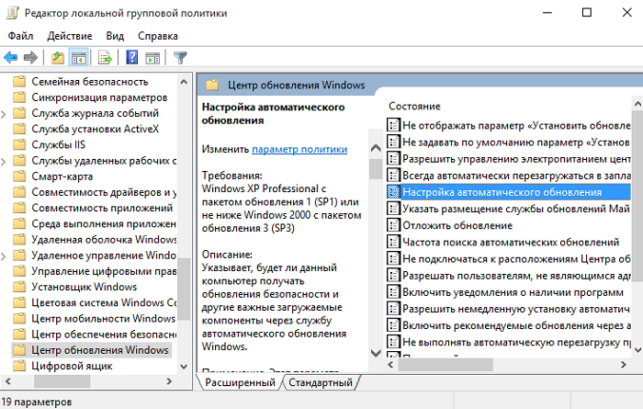The height and width of the screenshot is (409, 643).
Task: Select Не задавать по умолчанию параметр policy
Action: click(x=516, y=142)
